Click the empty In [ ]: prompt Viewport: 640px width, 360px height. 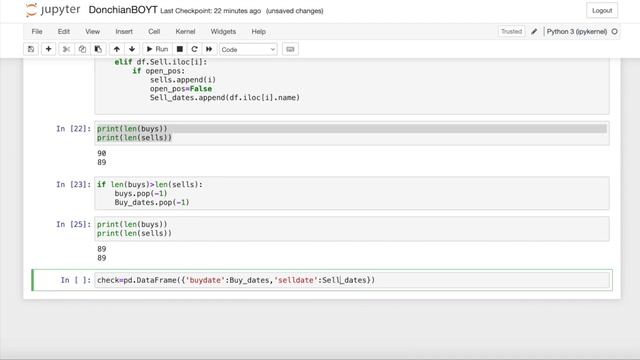[76, 280]
